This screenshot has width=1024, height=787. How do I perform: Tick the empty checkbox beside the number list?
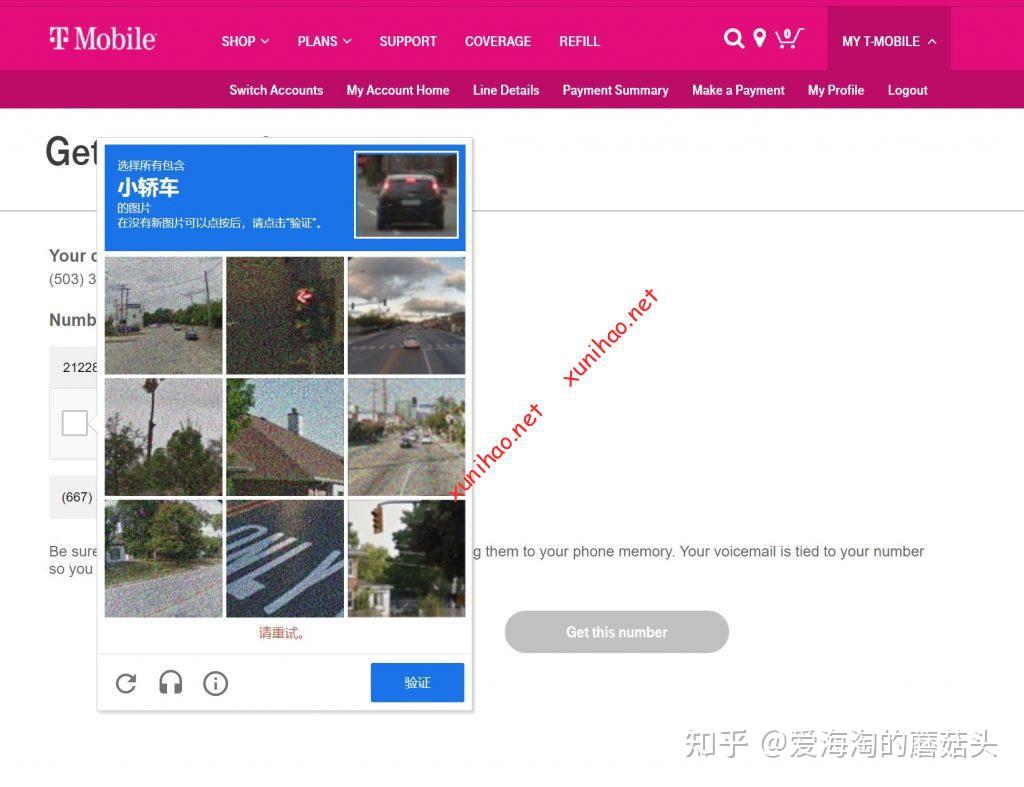pyautogui.click(x=75, y=423)
